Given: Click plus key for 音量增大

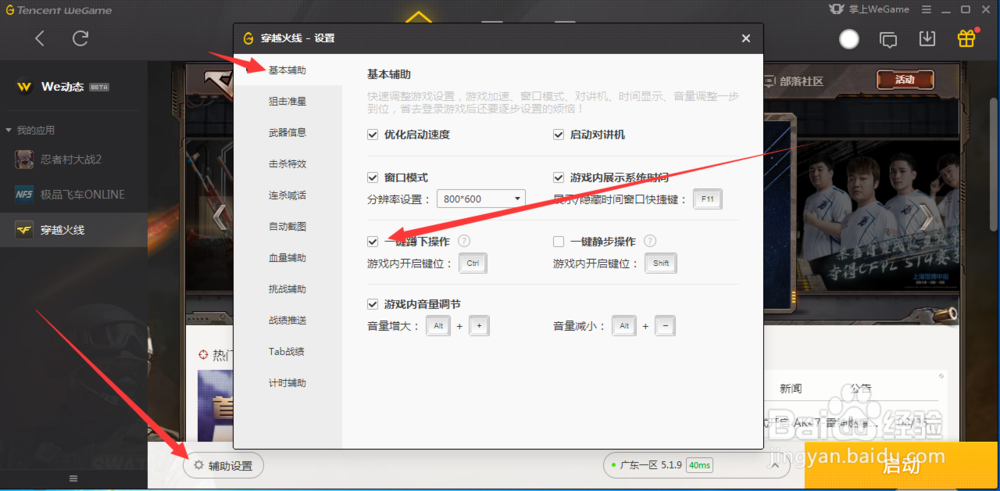Looking at the screenshot, I should (479, 326).
